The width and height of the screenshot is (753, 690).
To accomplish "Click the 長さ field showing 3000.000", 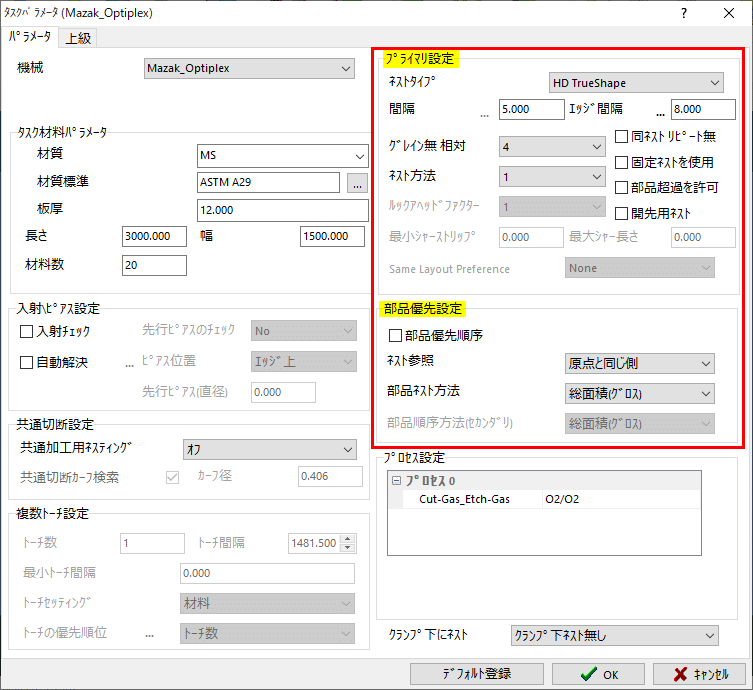I will click(x=154, y=236).
